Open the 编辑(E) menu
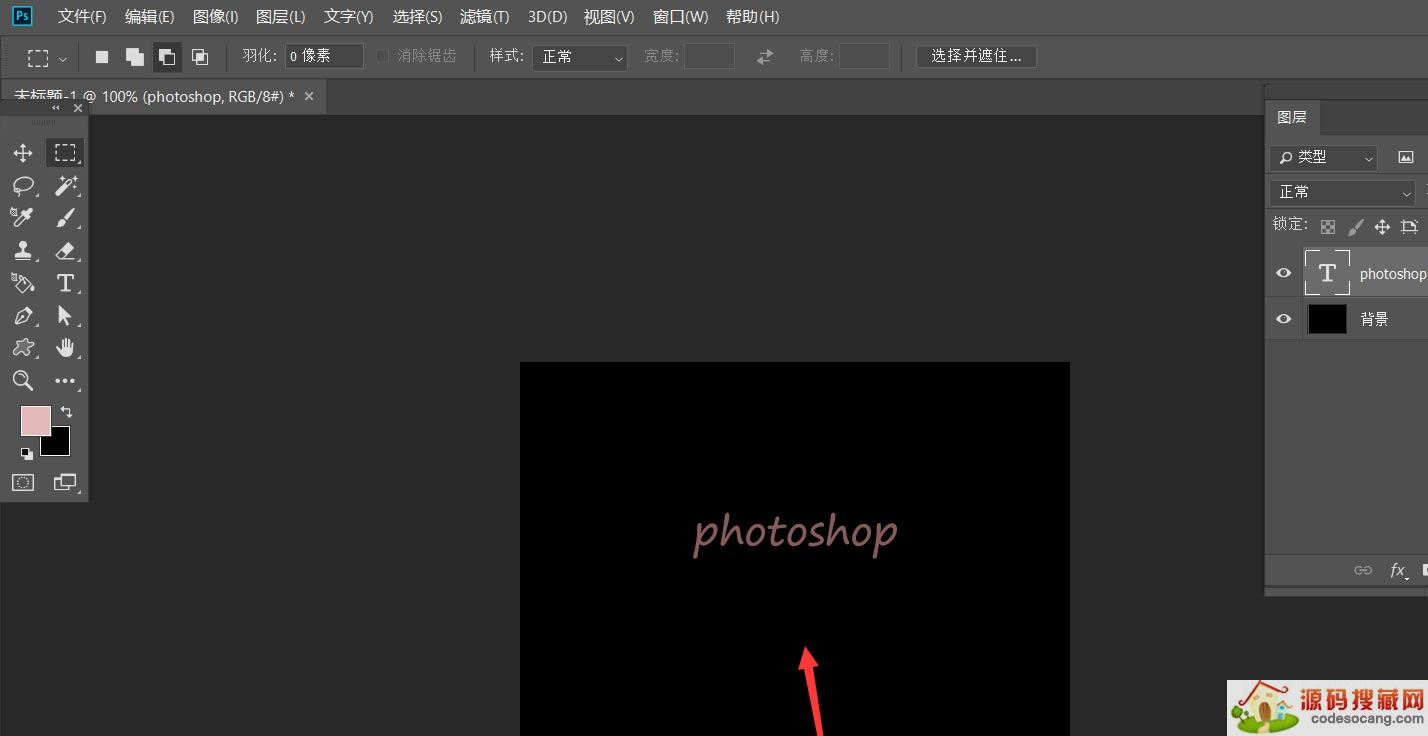This screenshot has height=736, width=1428. [x=149, y=17]
